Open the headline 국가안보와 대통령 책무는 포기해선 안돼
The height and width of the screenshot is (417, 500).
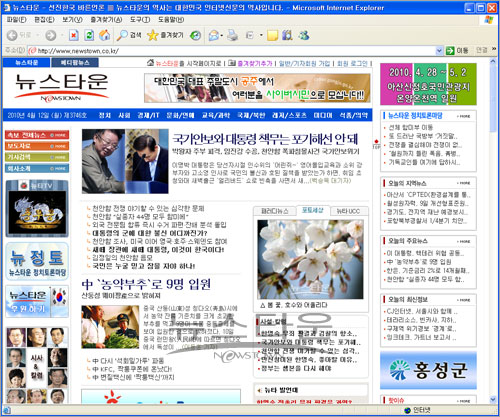point(265,139)
